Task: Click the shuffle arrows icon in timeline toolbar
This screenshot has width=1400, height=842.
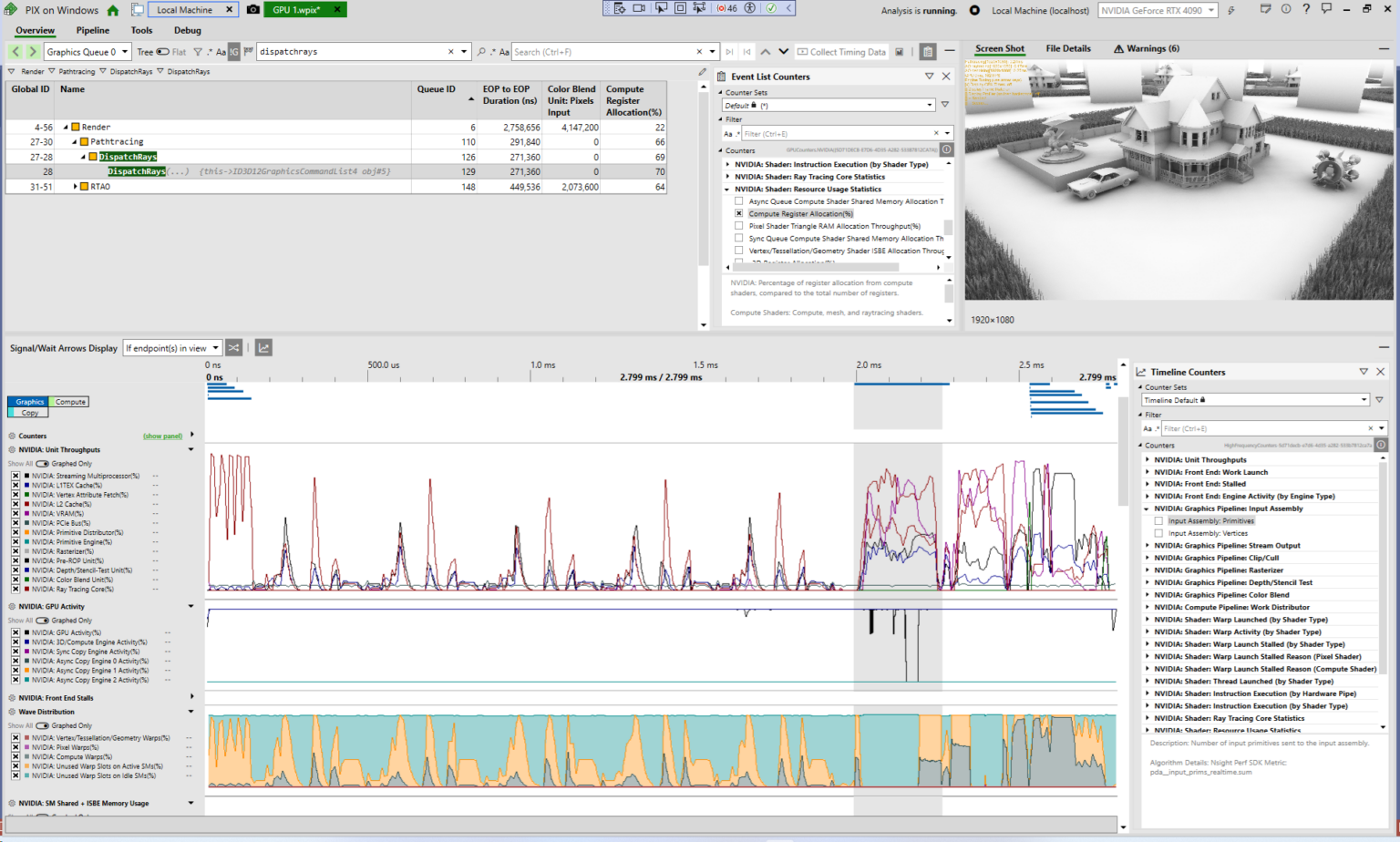Action: 234,348
